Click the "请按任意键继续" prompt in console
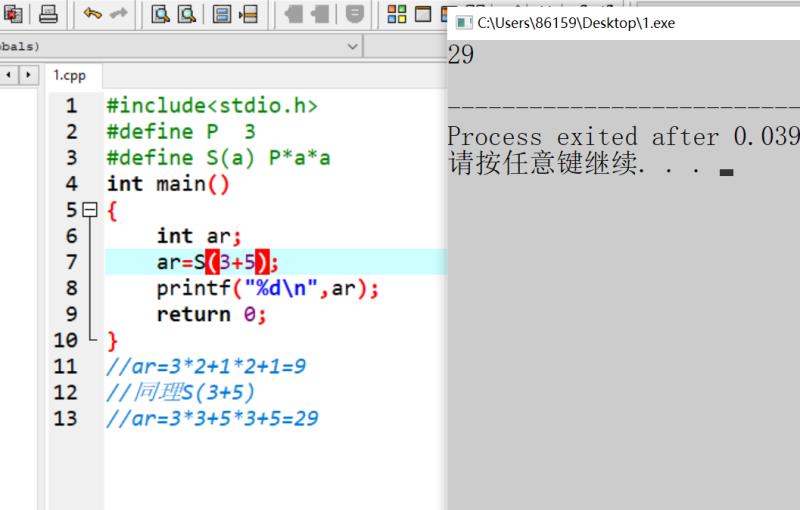Viewport: 800px width, 510px height. (x=543, y=163)
